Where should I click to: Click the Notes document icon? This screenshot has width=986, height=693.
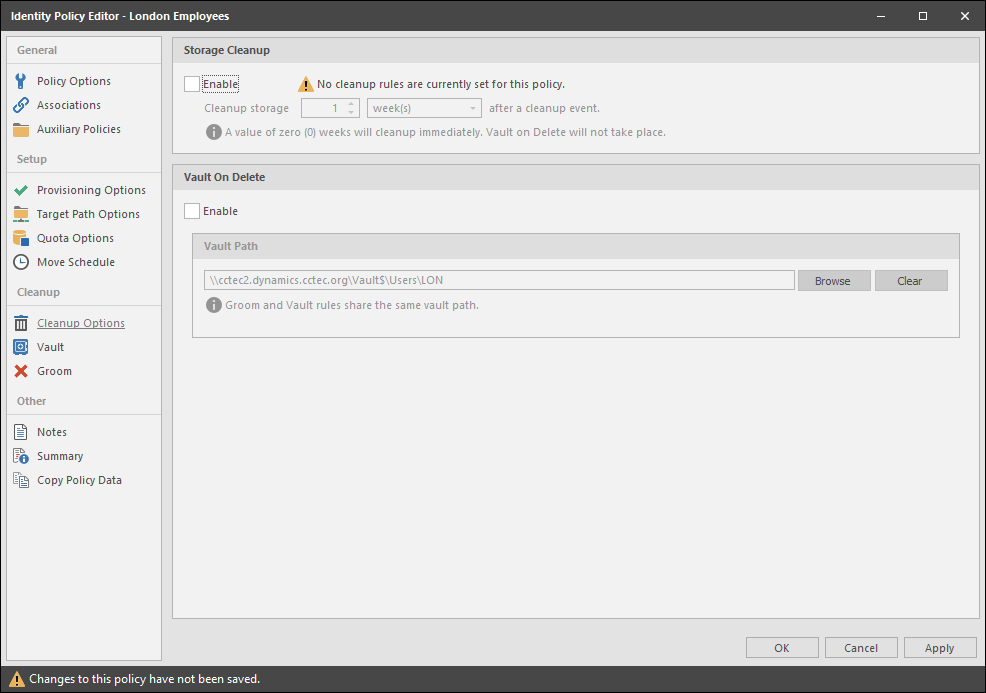(21, 432)
